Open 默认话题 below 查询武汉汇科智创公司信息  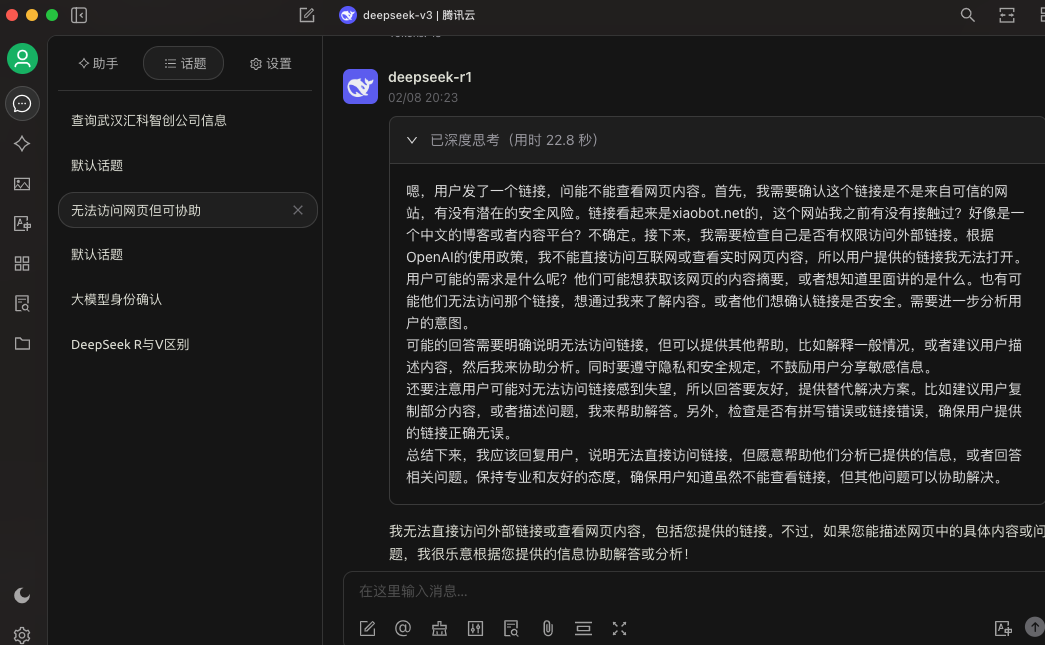(x=188, y=165)
